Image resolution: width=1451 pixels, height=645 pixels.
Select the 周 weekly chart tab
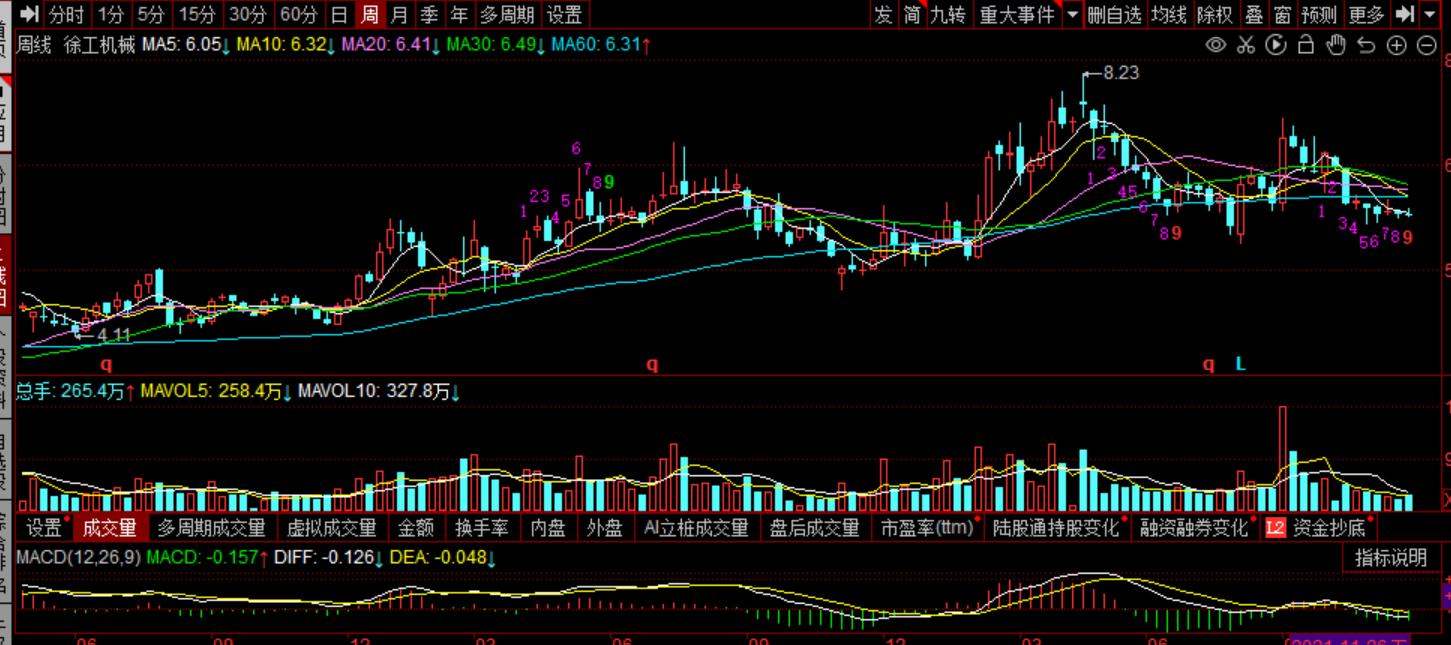pos(370,14)
